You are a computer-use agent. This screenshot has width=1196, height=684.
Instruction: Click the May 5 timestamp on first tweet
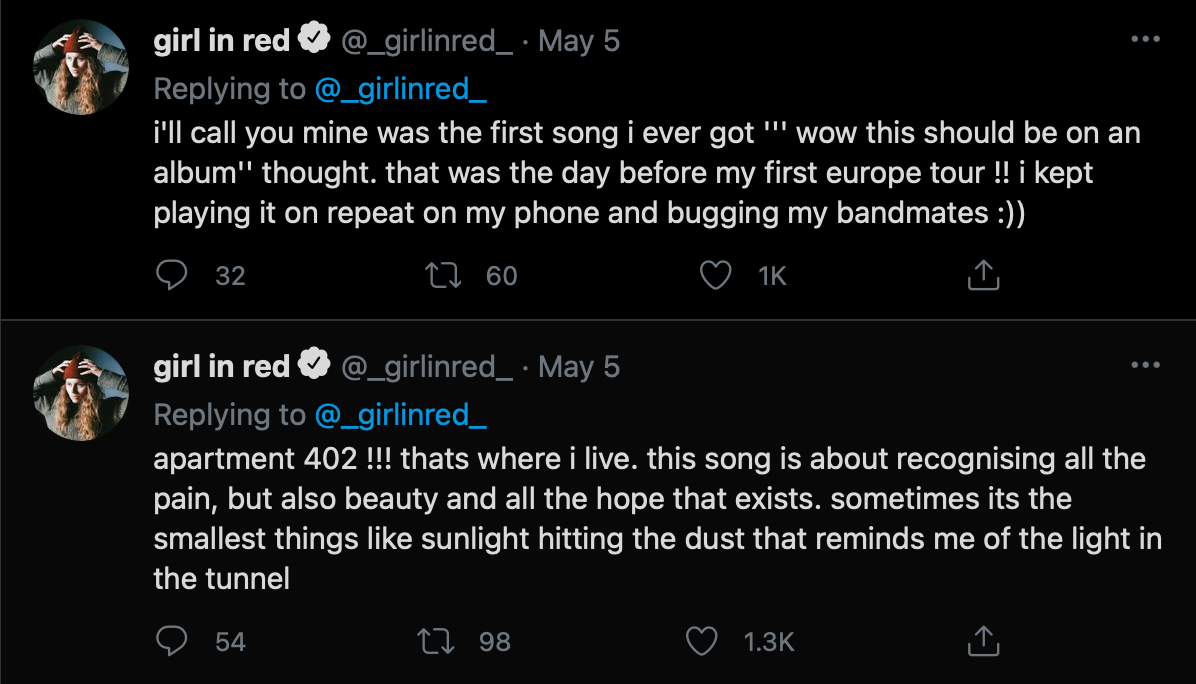(x=579, y=41)
